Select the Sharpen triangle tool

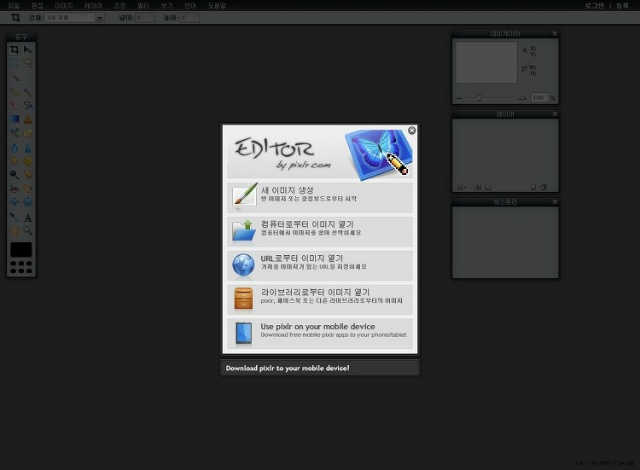point(28,148)
